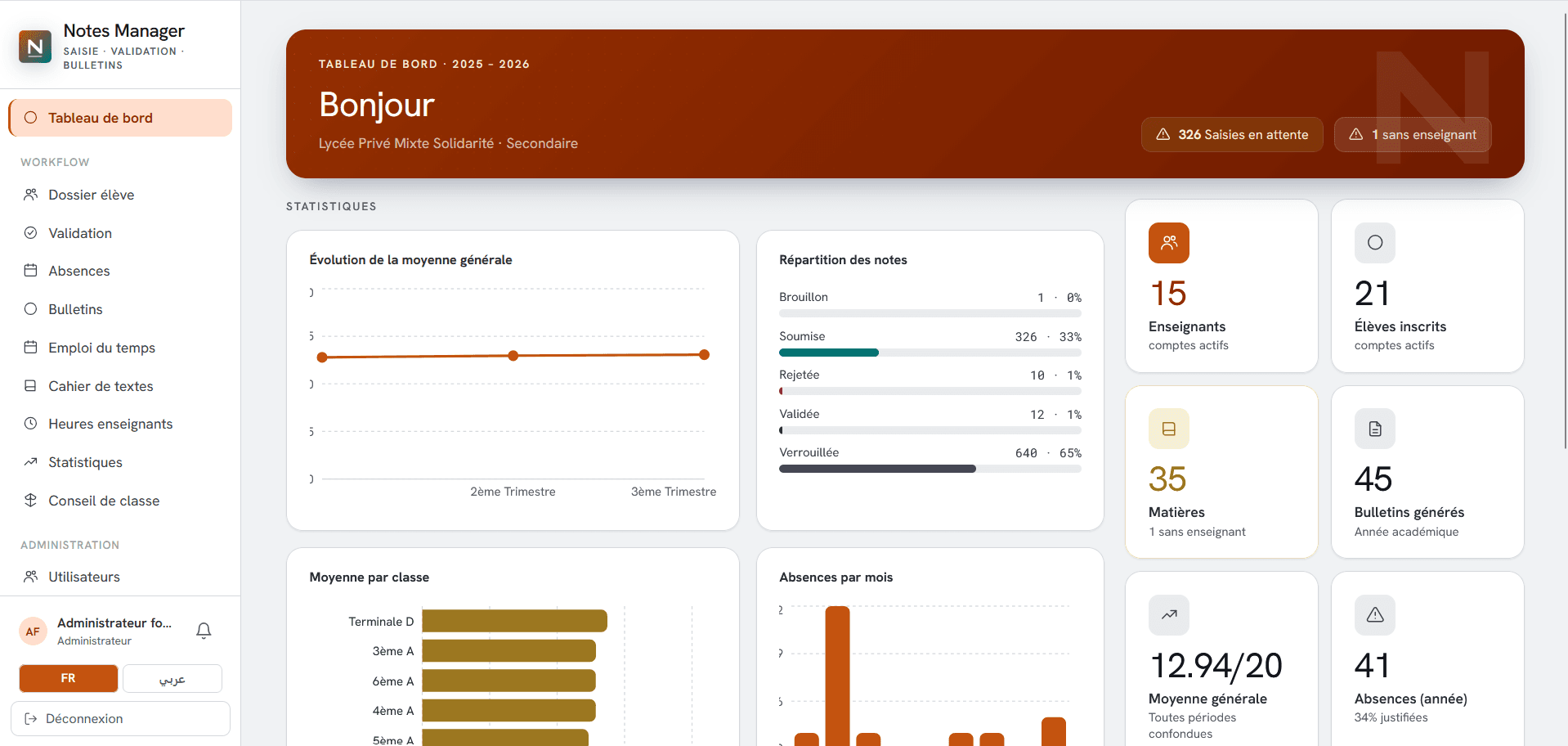Viewport: 1568px width, 746px height.
Task: Click the 35 Matières value
Action: click(1167, 479)
